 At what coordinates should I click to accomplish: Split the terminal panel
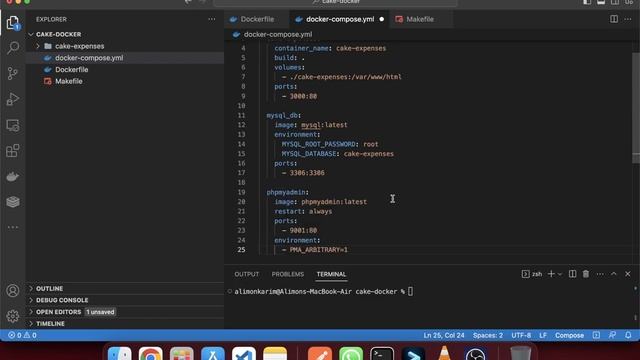click(x=573, y=274)
